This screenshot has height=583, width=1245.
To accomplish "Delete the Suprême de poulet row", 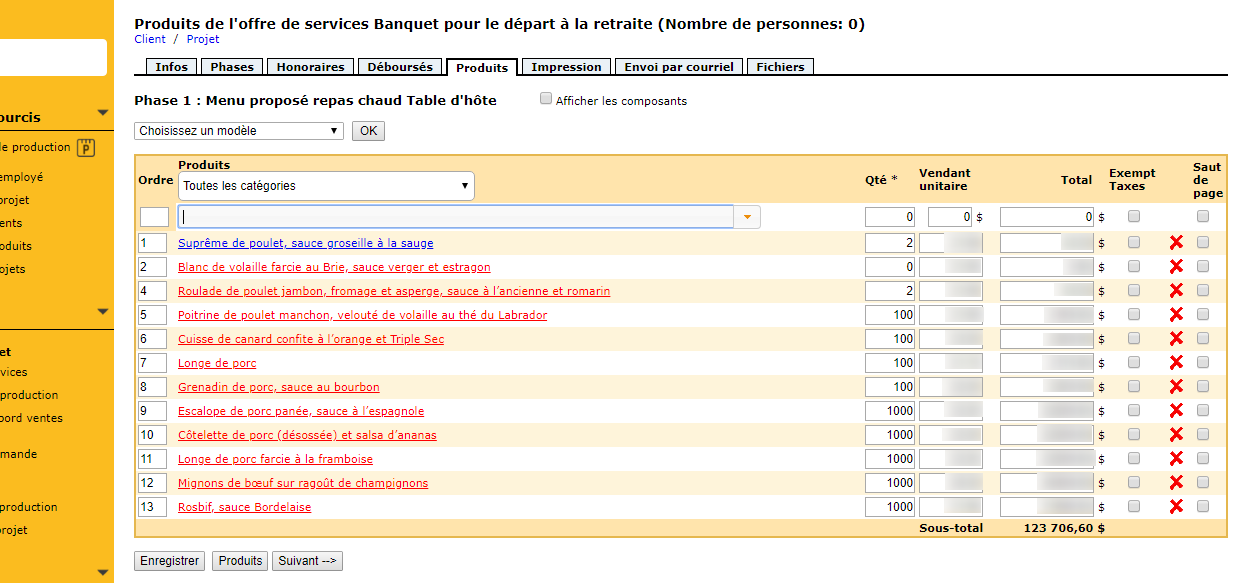I will pos(1176,243).
